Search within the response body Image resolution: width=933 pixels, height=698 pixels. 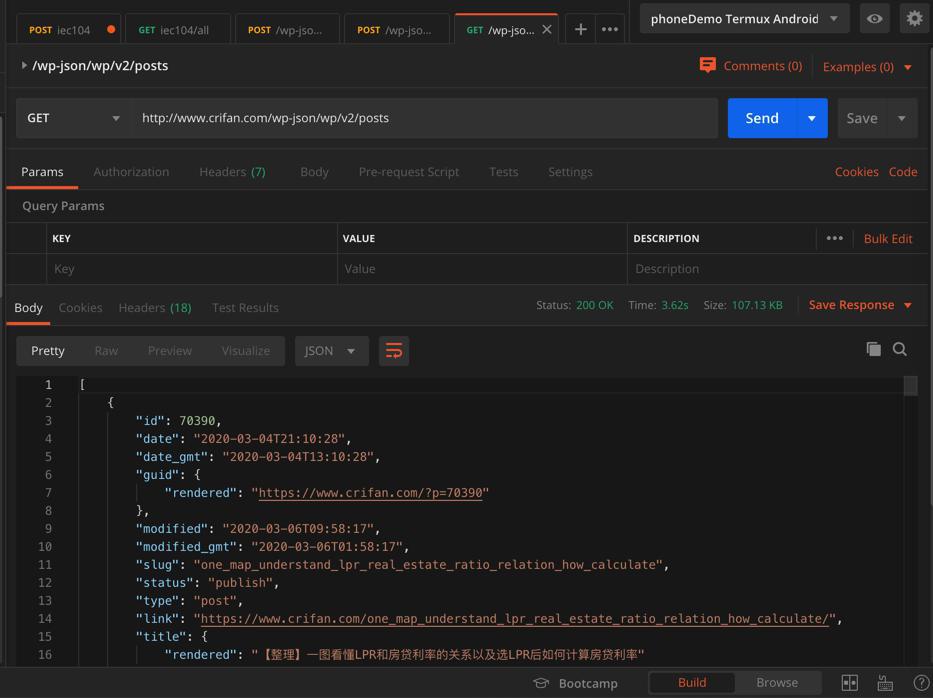[x=900, y=349]
